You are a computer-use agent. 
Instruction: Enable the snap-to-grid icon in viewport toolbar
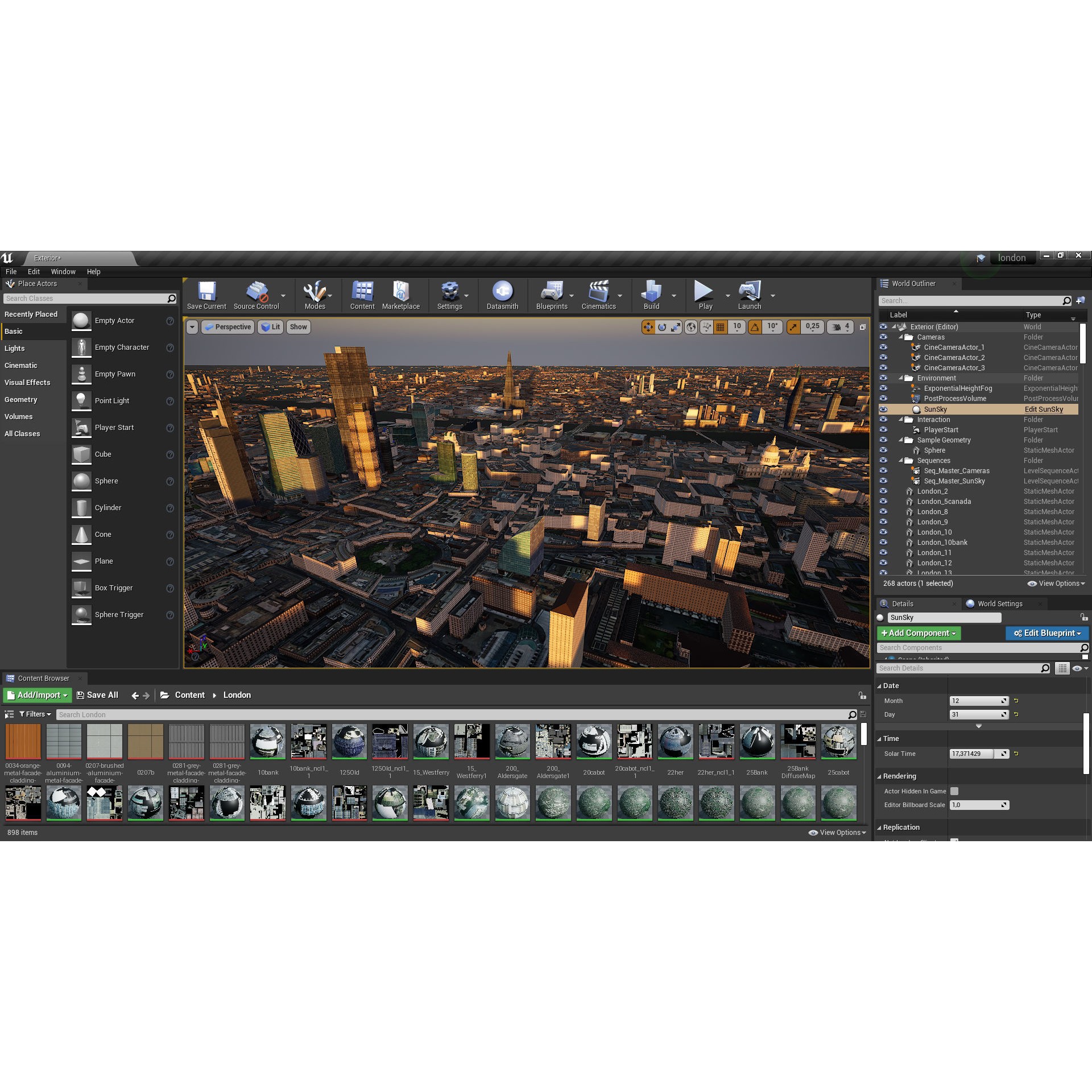pos(720,327)
